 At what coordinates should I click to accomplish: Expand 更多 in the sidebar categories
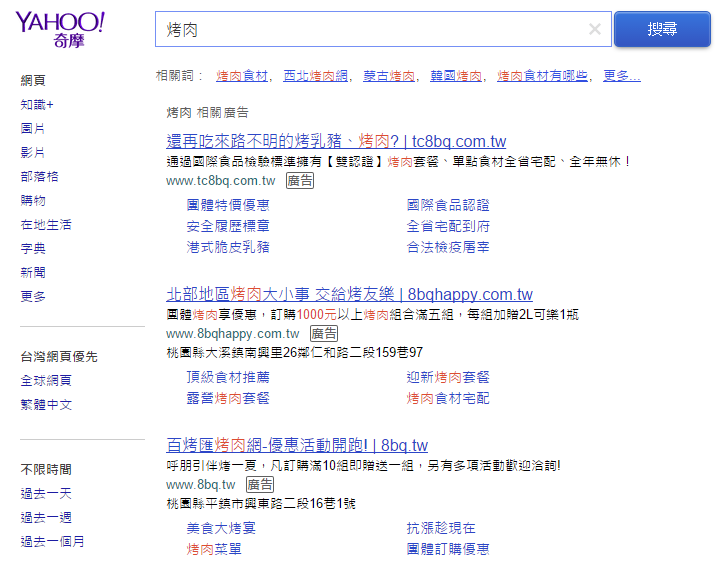[33, 296]
